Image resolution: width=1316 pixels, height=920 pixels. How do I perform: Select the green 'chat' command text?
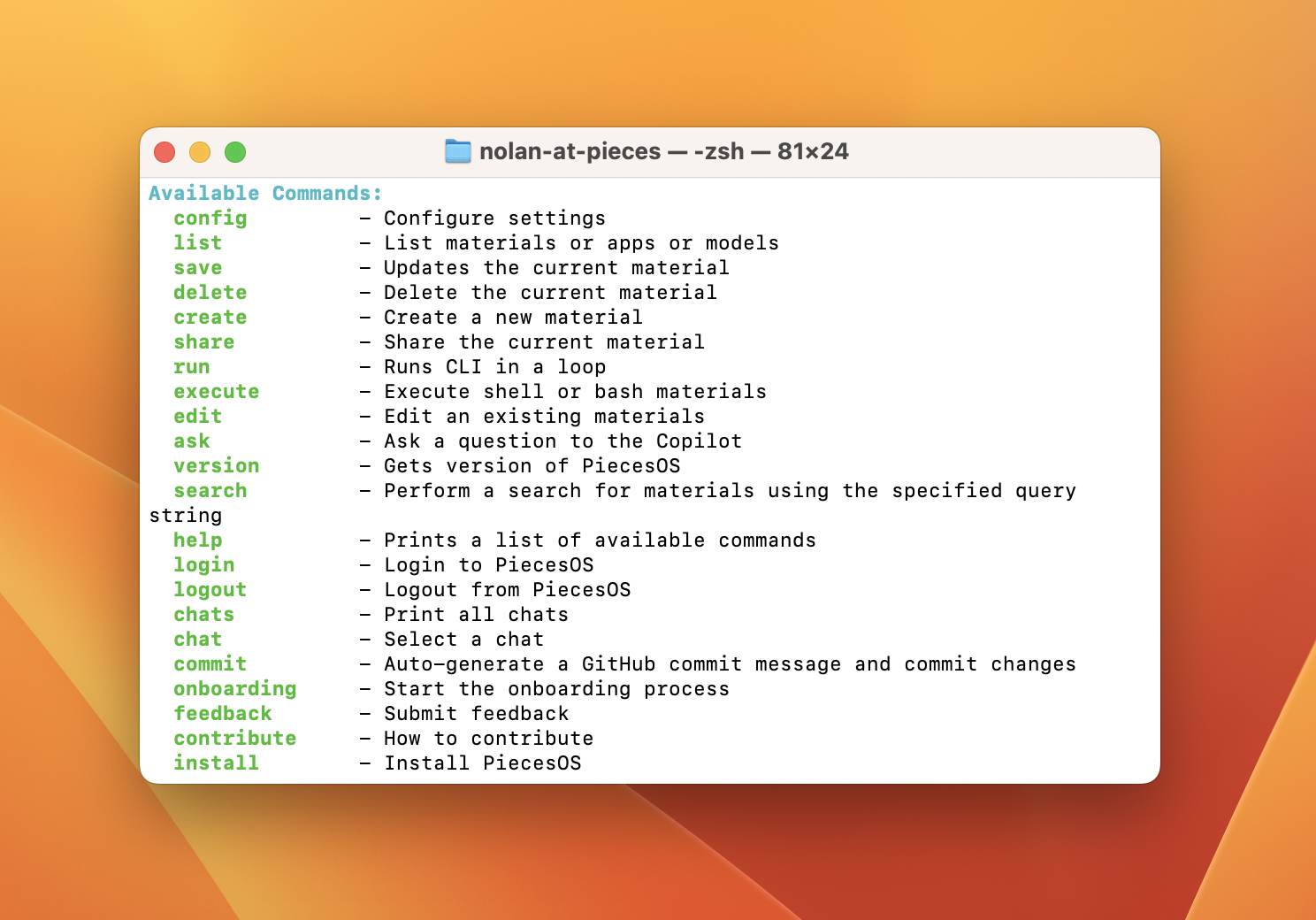(198, 639)
